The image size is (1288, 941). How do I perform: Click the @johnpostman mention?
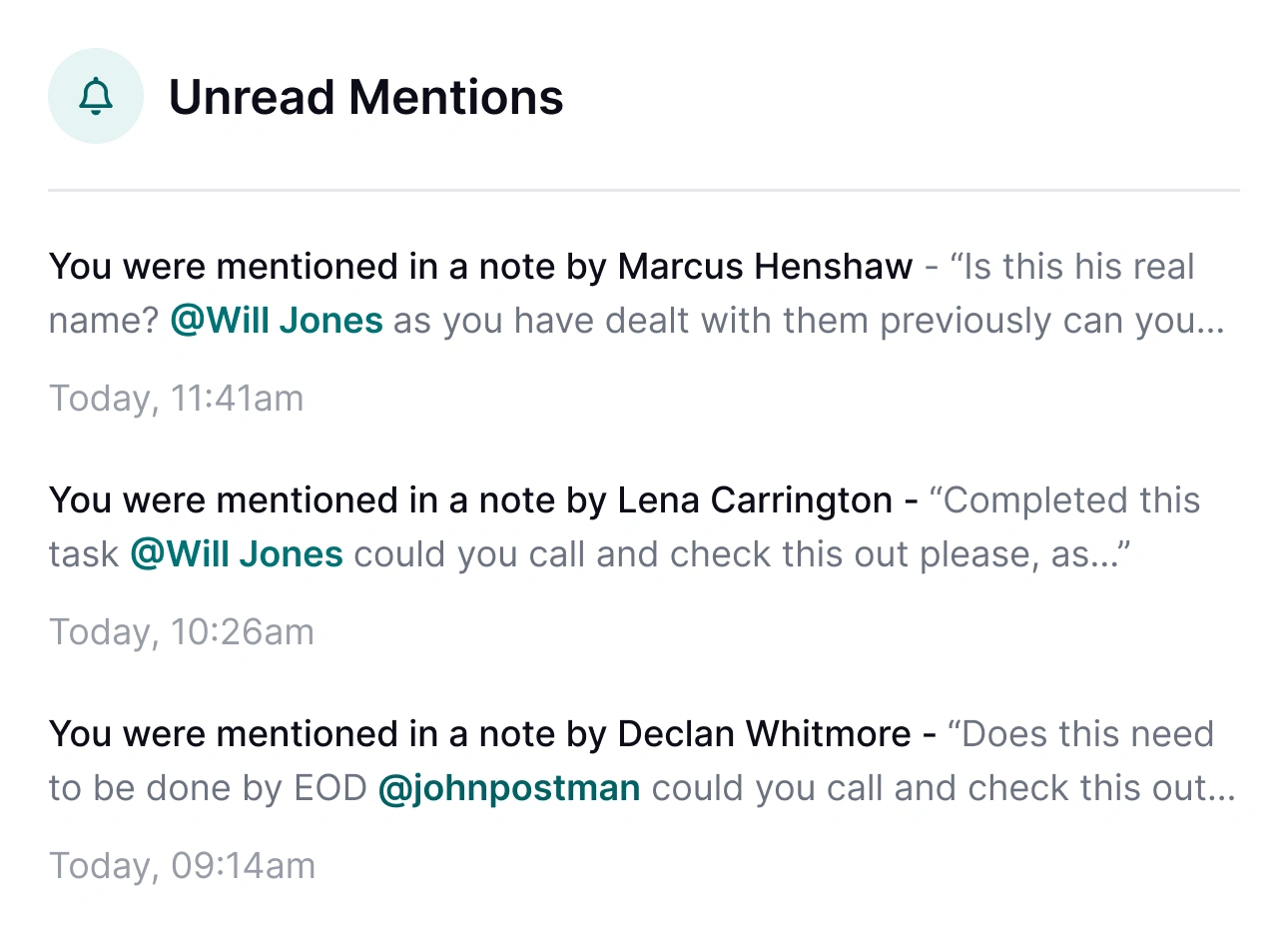(x=509, y=788)
